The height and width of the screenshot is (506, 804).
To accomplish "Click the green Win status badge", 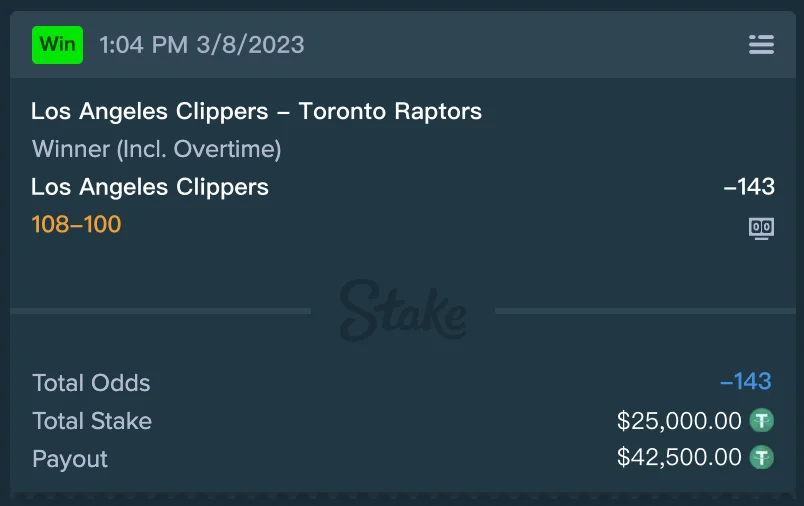I will pos(57,45).
